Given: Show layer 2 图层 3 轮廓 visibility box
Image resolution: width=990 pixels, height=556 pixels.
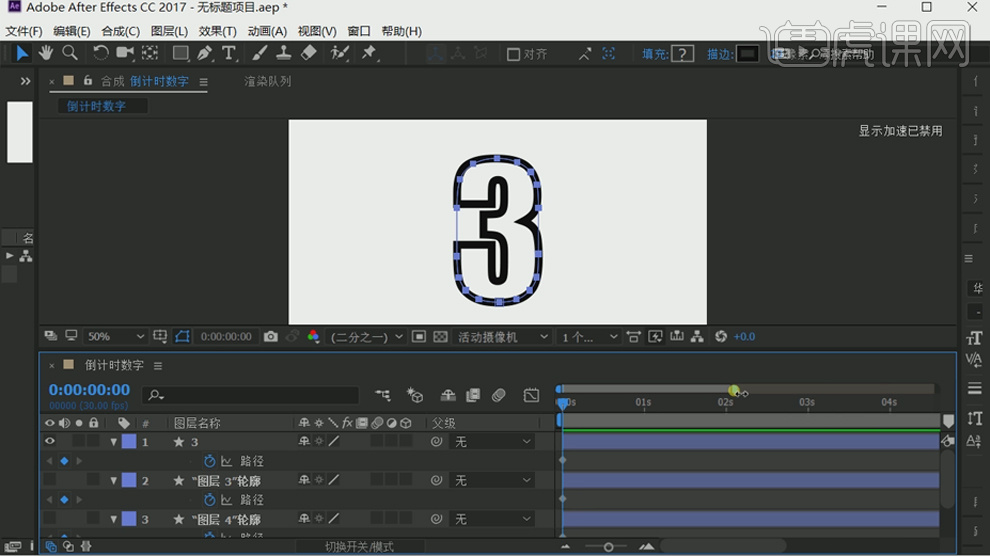Looking at the screenshot, I should [x=49, y=481].
